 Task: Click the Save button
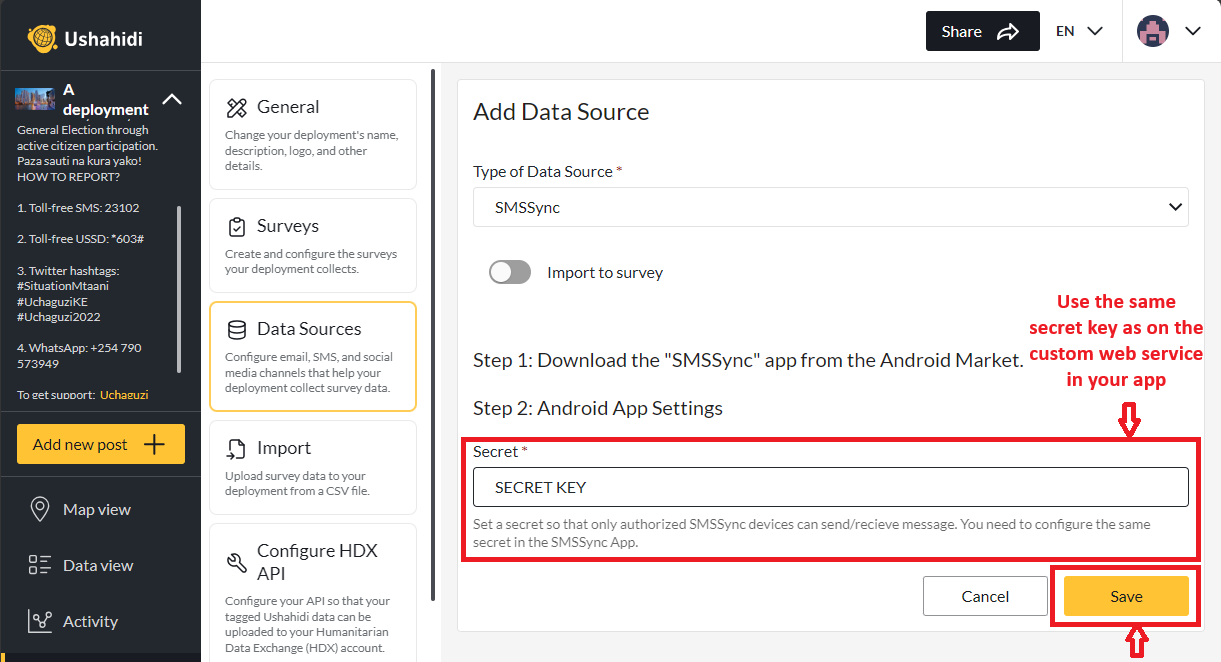click(x=1125, y=595)
